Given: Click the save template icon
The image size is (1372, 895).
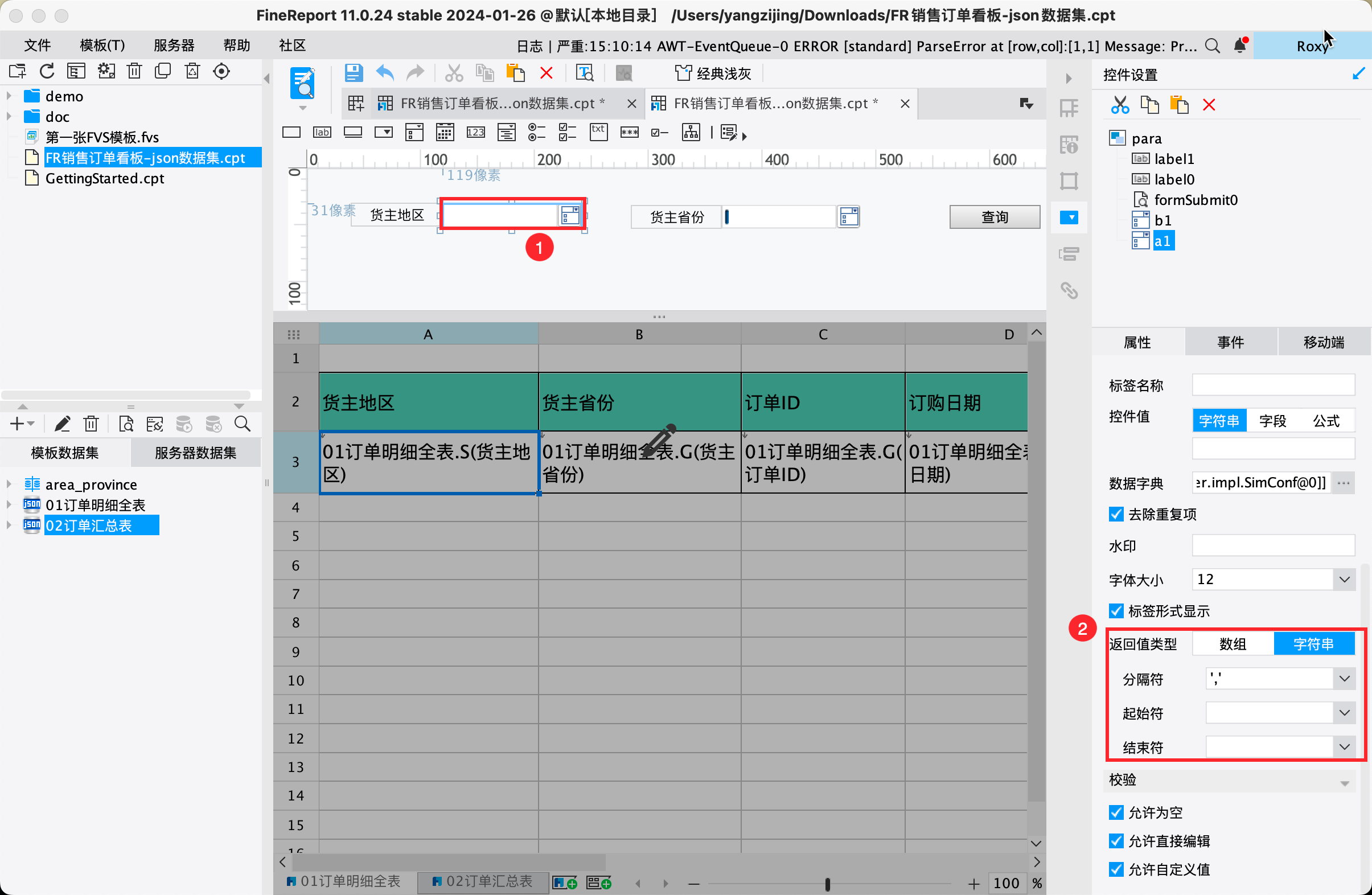Looking at the screenshot, I should click(x=353, y=73).
